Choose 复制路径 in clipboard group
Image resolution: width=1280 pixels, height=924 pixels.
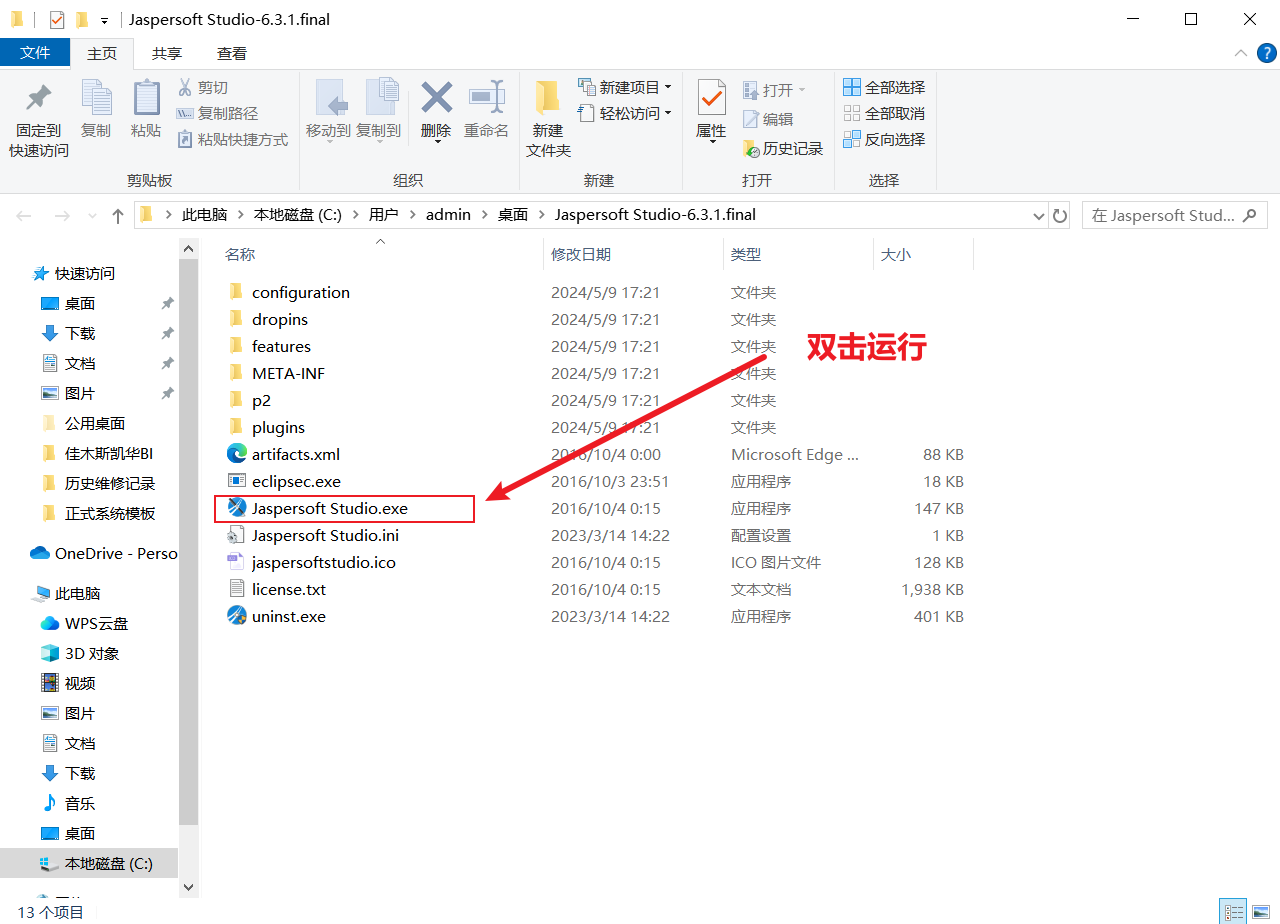(x=217, y=114)
